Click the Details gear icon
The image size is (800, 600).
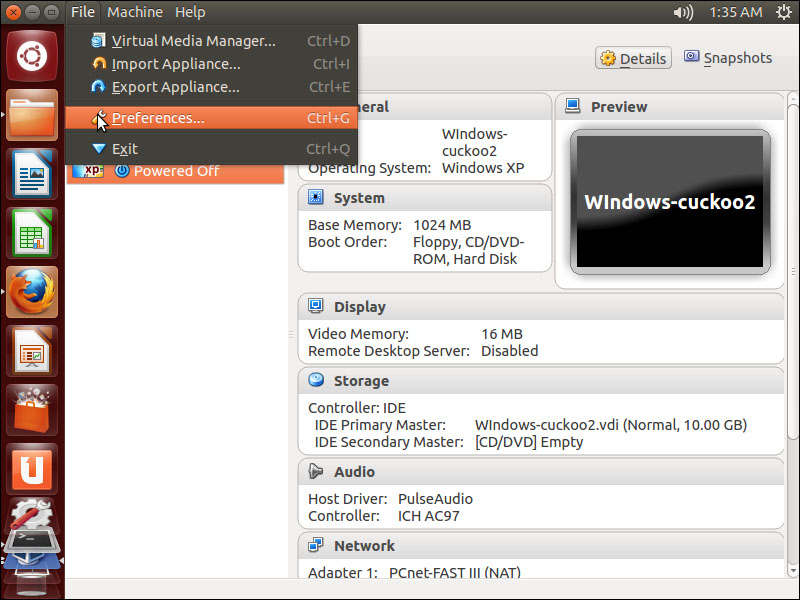pos(608,58)
